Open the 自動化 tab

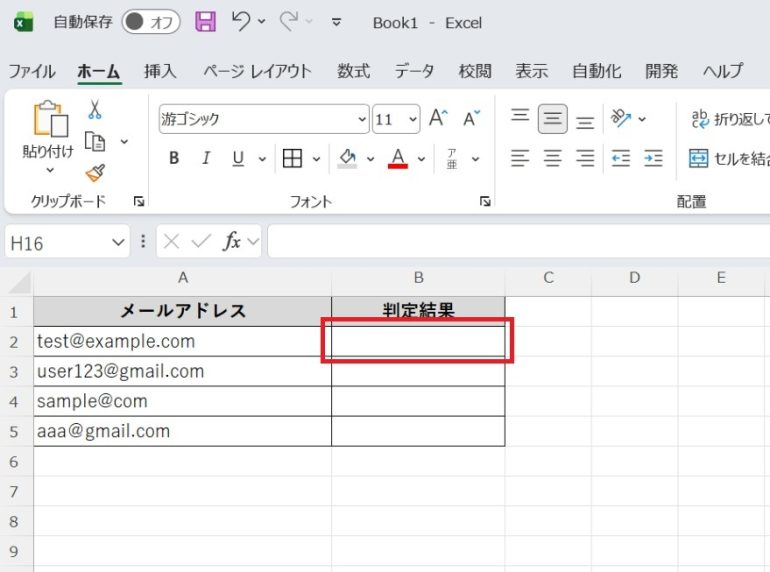click(597, 71)
